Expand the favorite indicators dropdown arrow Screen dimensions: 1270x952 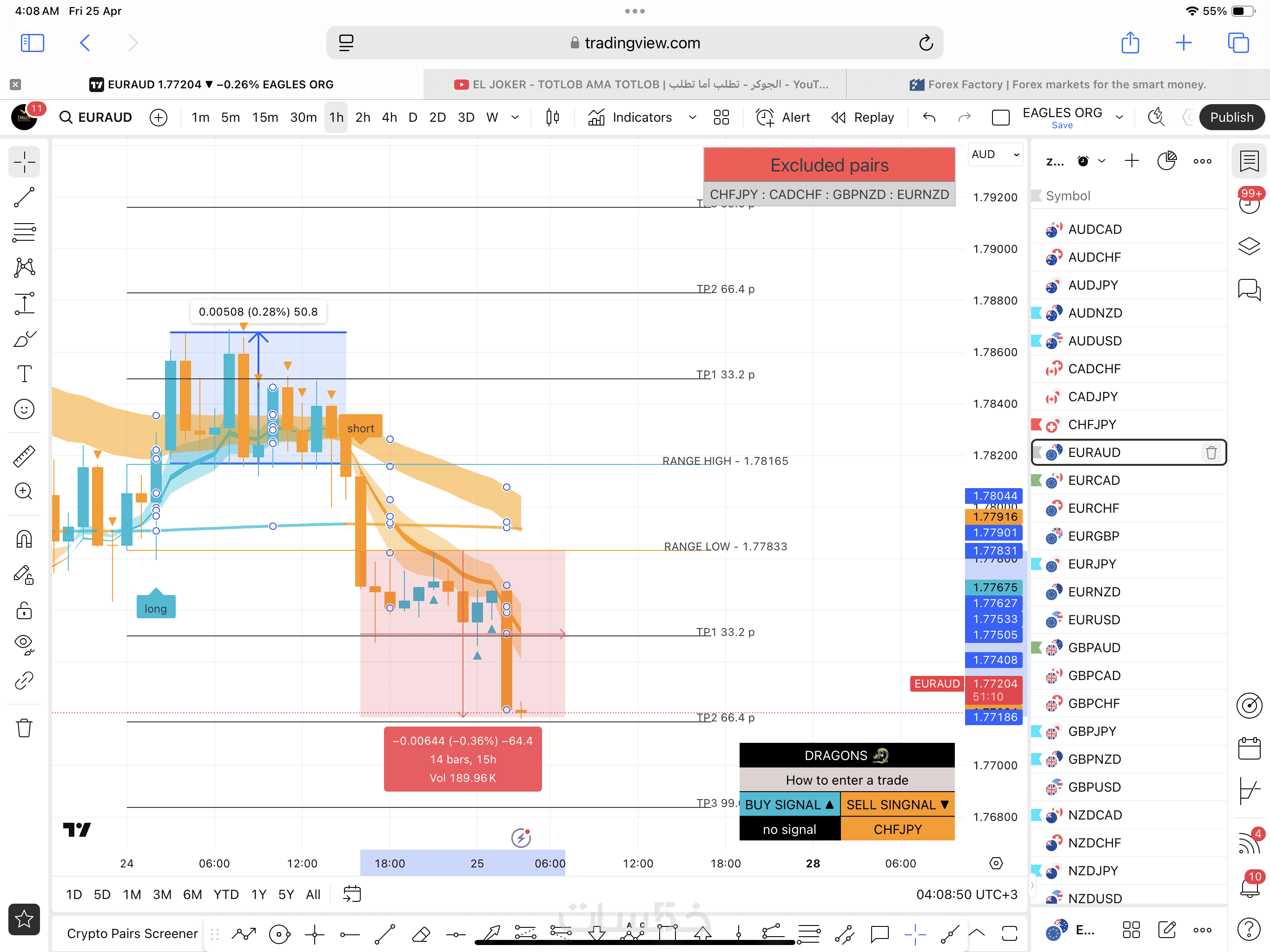click(x=693, y=117)
